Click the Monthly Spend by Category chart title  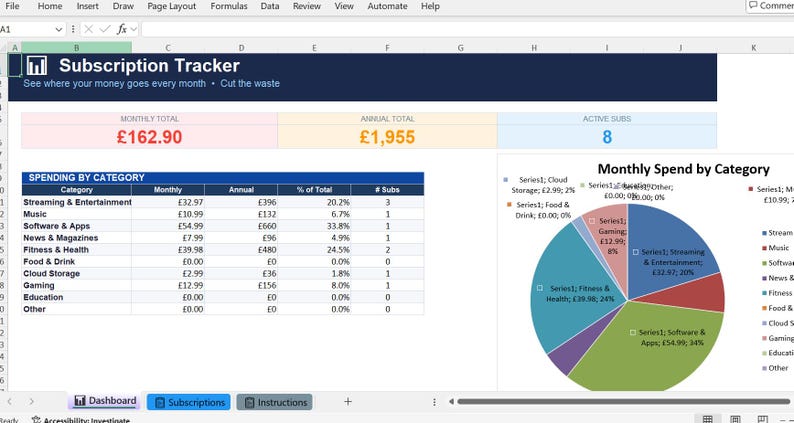coord(684,169)
